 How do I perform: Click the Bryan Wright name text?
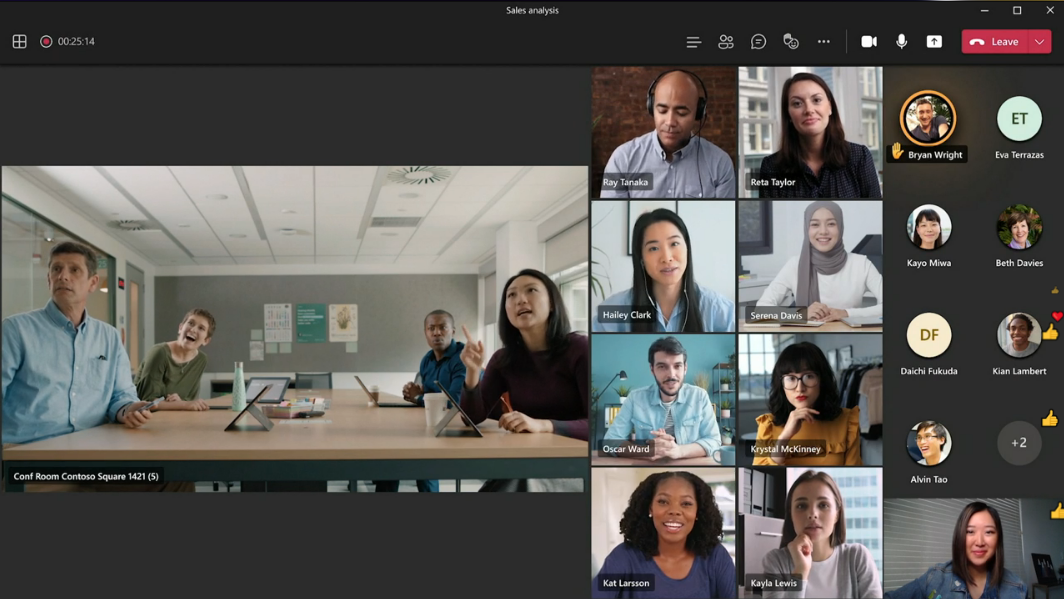(935, 155)
